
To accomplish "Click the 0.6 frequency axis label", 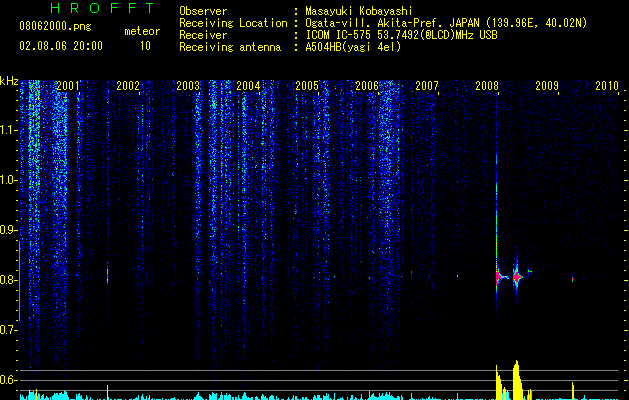I will 8,380.
